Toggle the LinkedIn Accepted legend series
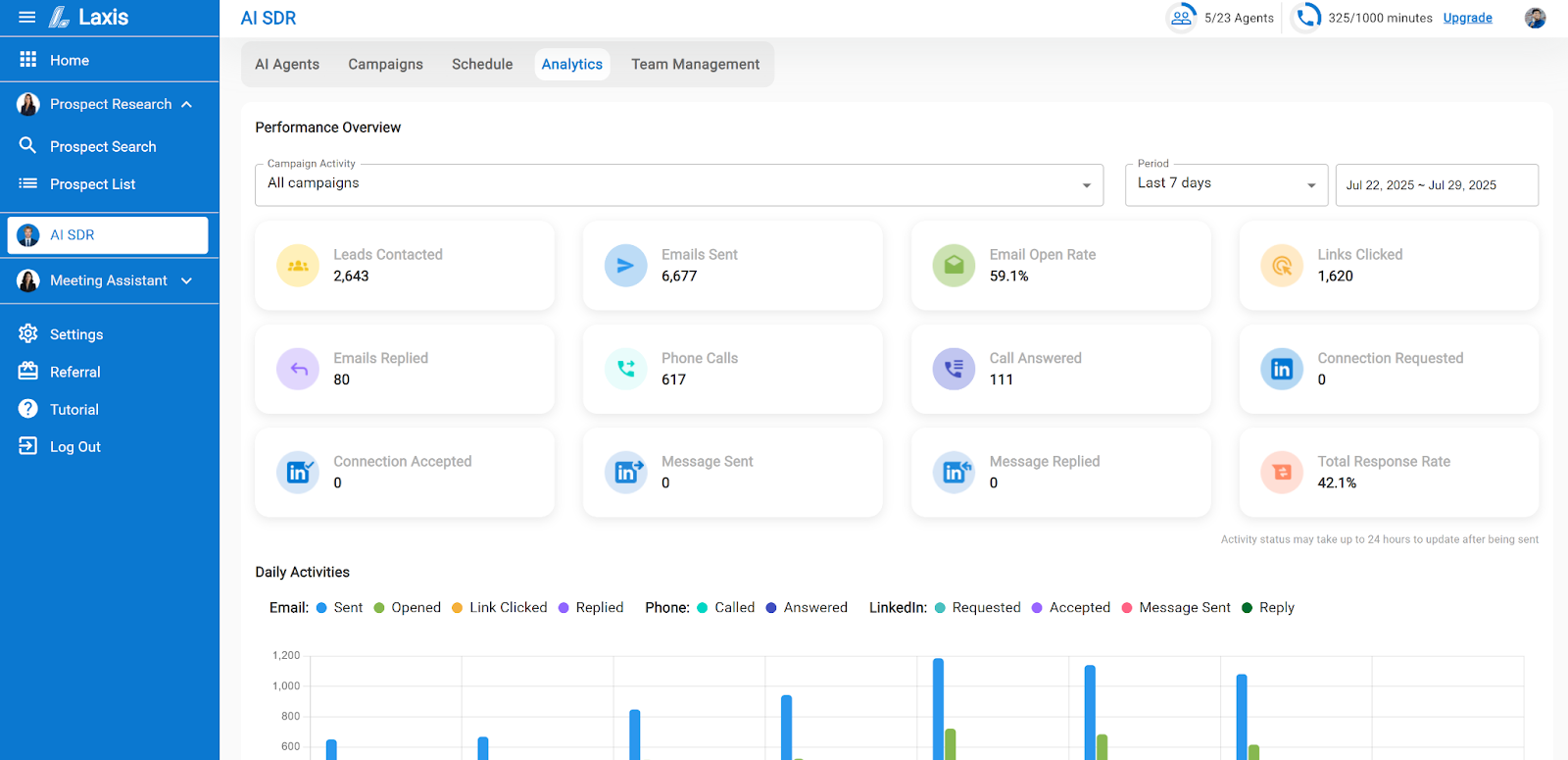 (x=1071, y=608)
